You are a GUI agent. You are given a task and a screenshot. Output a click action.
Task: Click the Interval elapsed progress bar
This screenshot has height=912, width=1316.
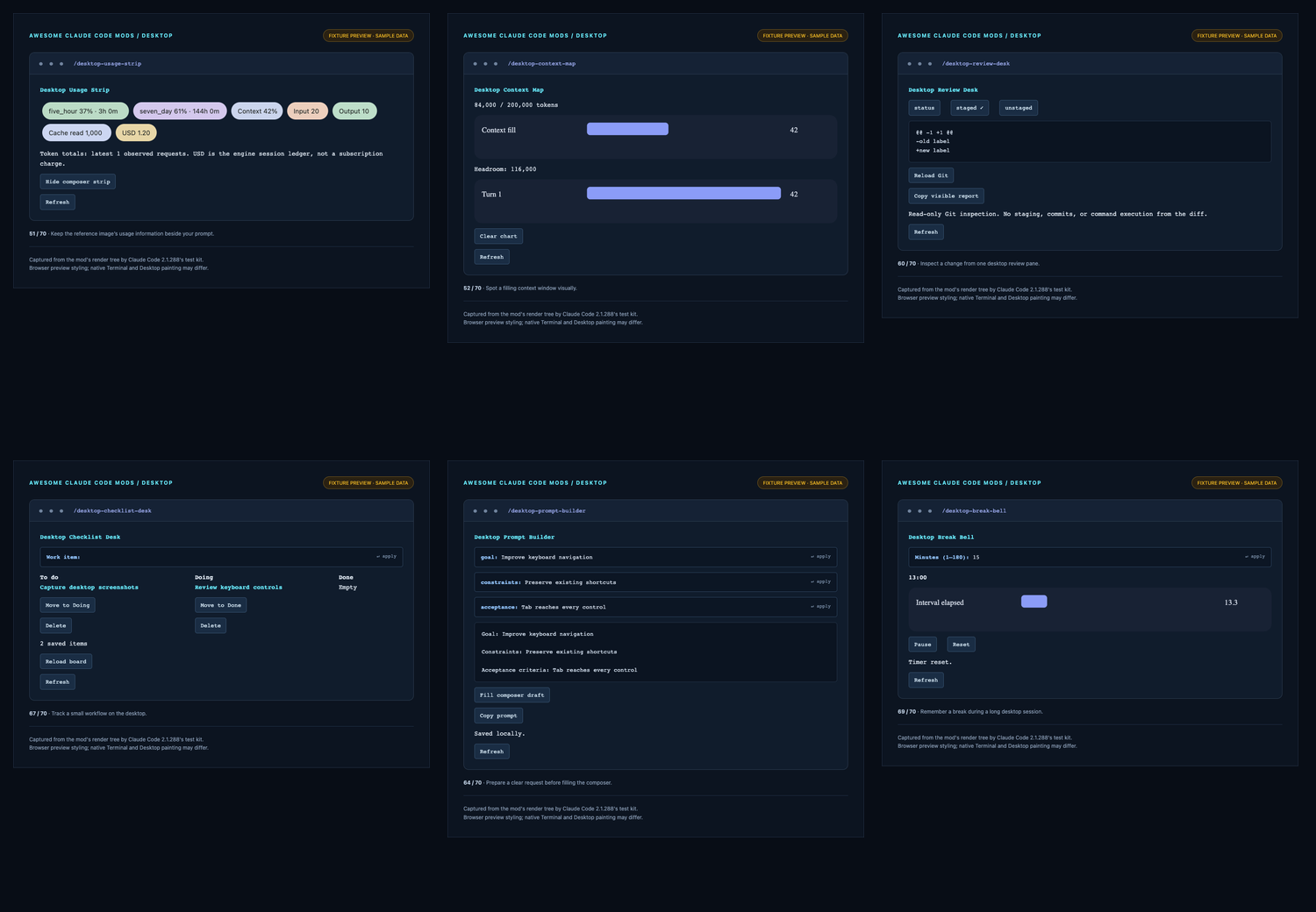coord(1034,602)
